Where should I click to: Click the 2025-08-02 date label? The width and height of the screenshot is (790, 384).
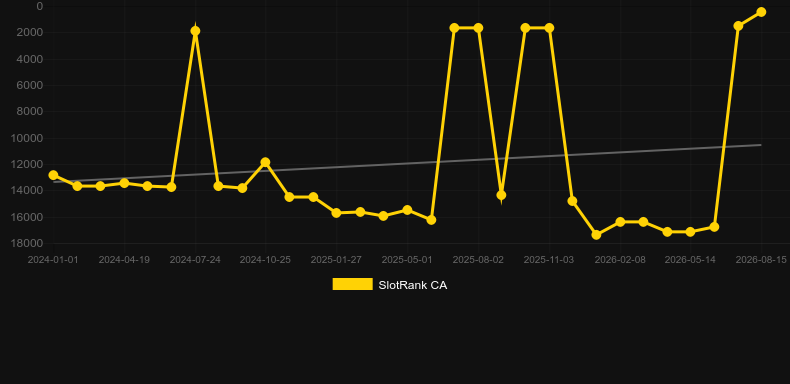(x=478, y=260)
